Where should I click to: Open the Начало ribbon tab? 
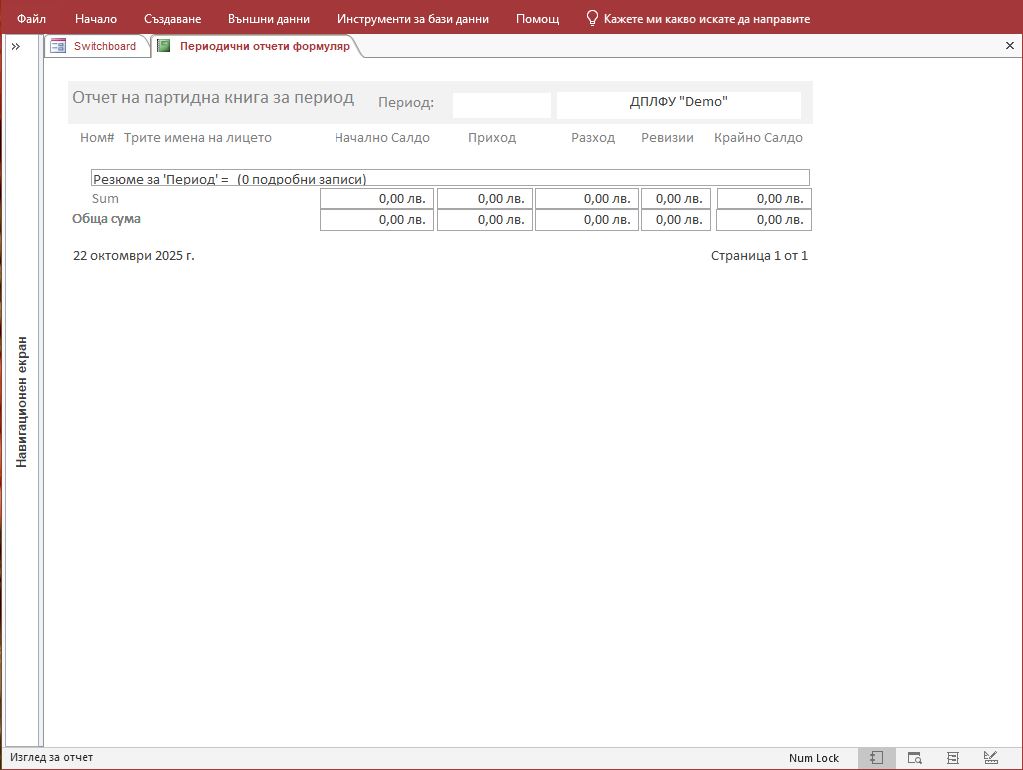(96, 19)
